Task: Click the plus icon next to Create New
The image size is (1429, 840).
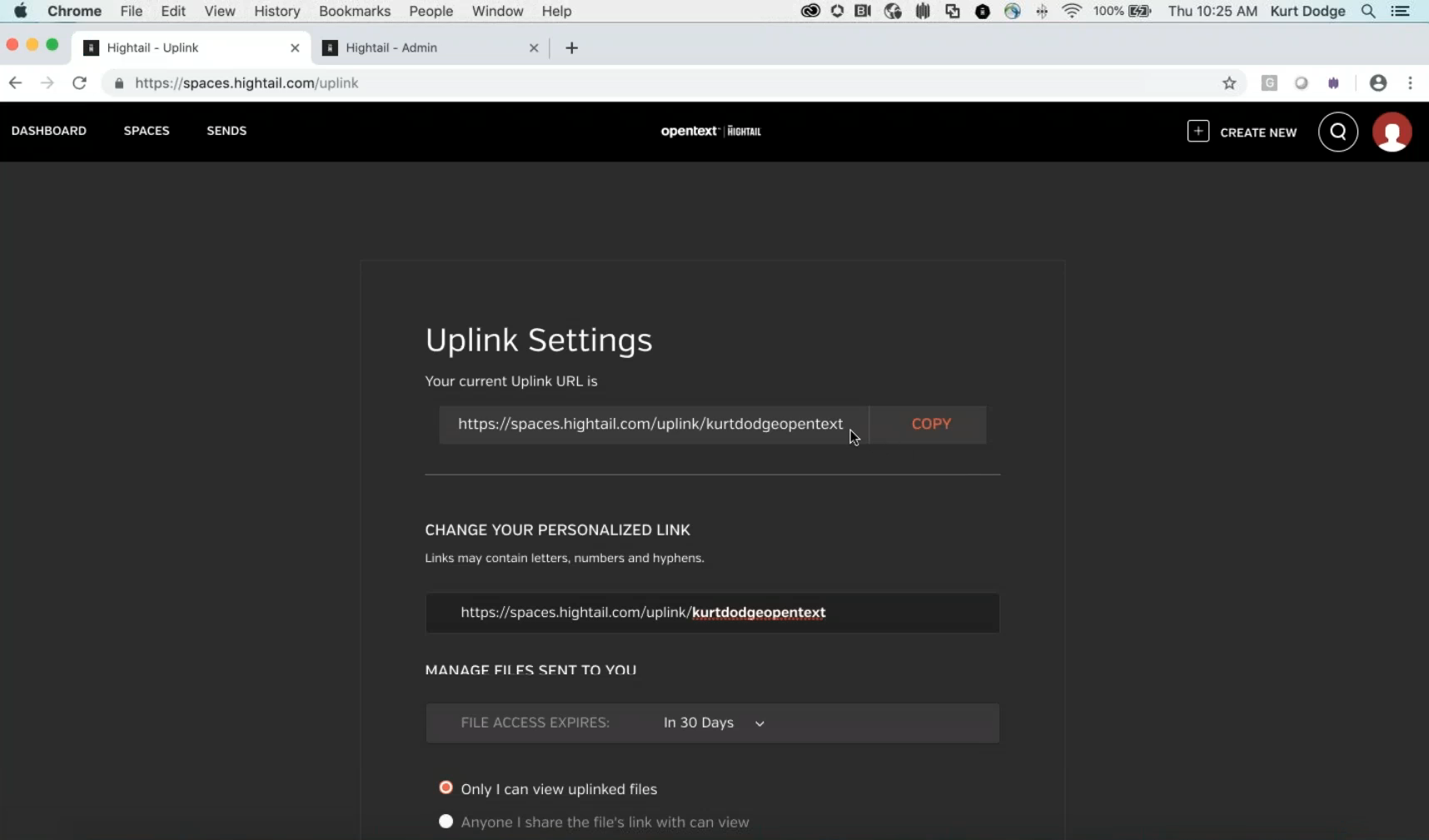Action: click(1197, 132)
